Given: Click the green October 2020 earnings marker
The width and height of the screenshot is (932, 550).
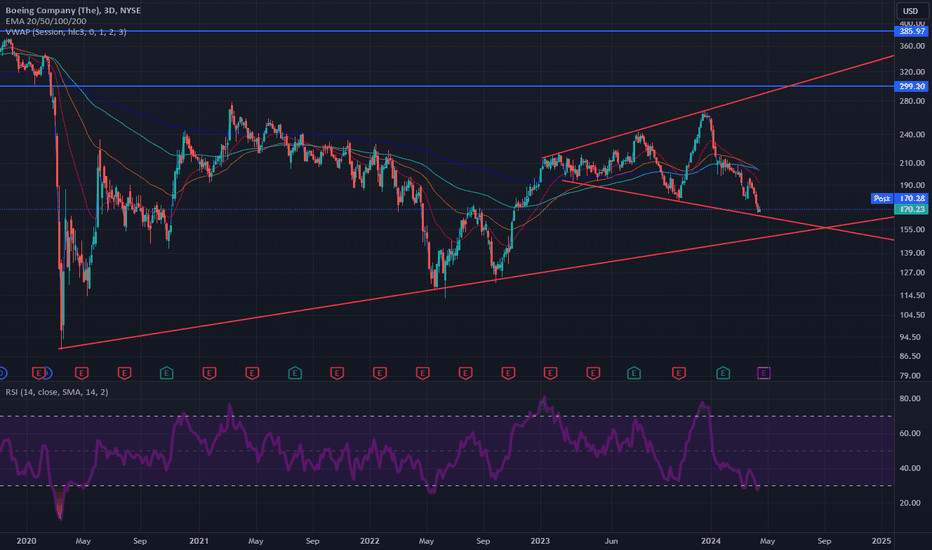Looking at the screenshot, I should click(x=166, y=373).
